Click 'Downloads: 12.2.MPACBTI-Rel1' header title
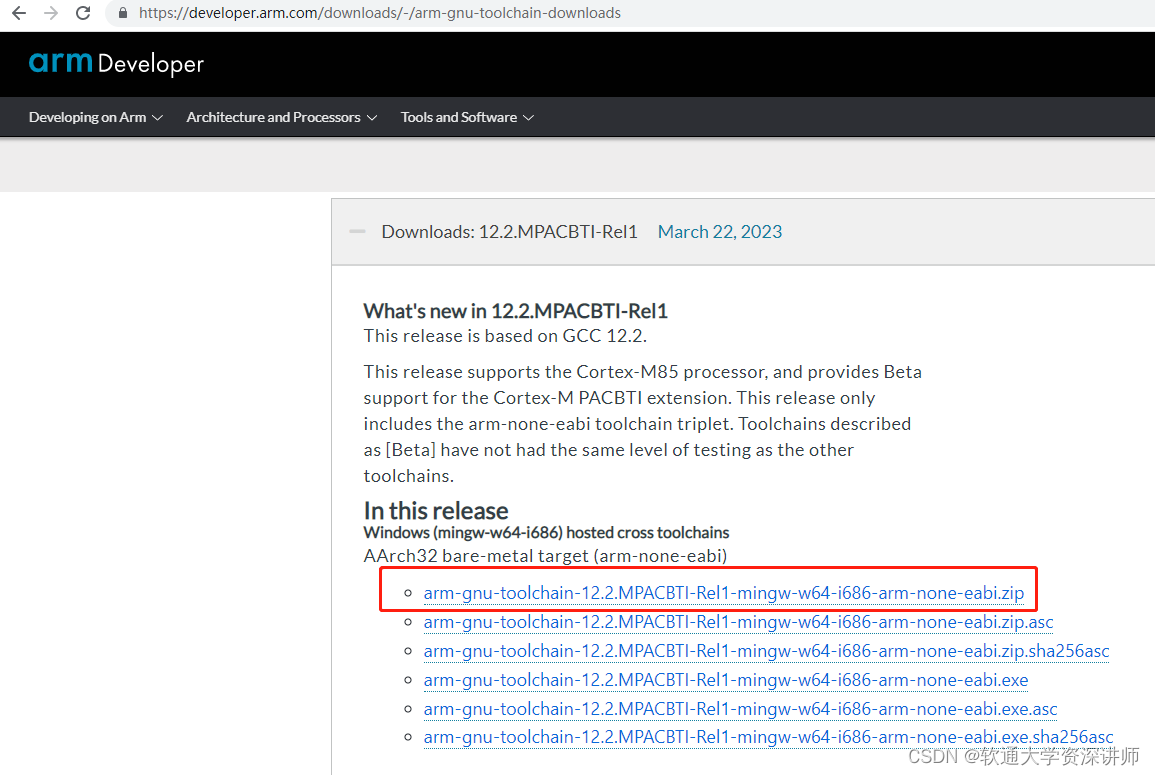 (509, 232)
